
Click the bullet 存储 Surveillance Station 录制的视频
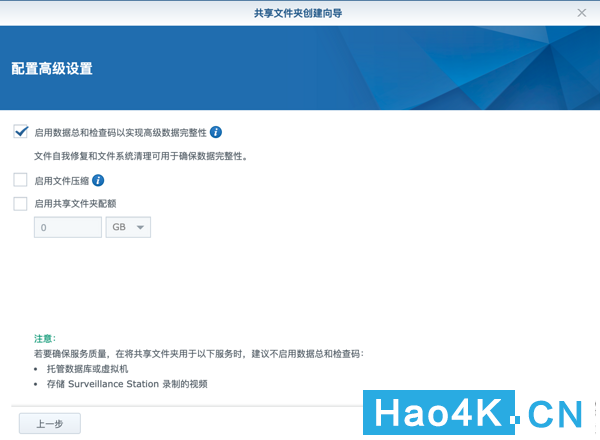127,384
